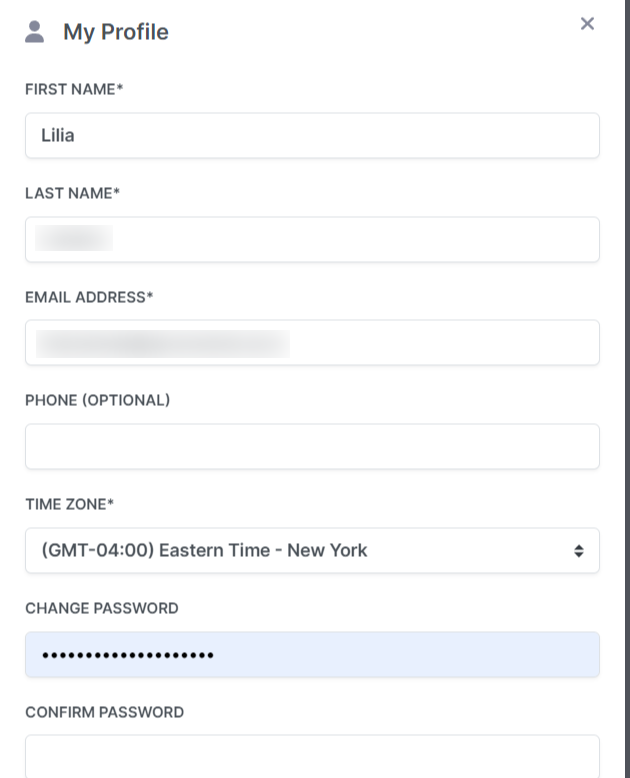Click the CONFIRM PASSWORD label

105,712
